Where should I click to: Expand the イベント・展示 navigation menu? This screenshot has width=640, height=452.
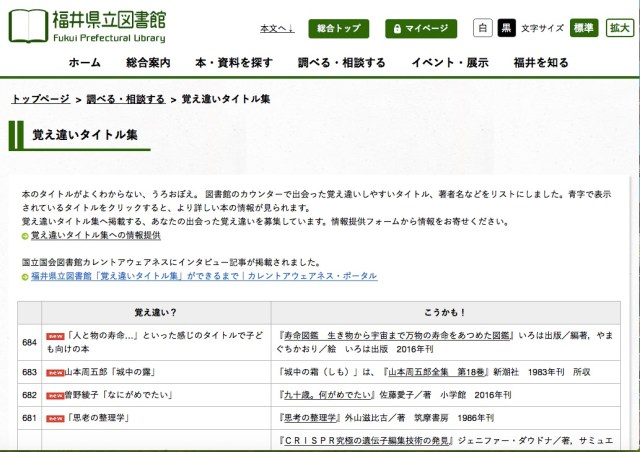(449, 63)
